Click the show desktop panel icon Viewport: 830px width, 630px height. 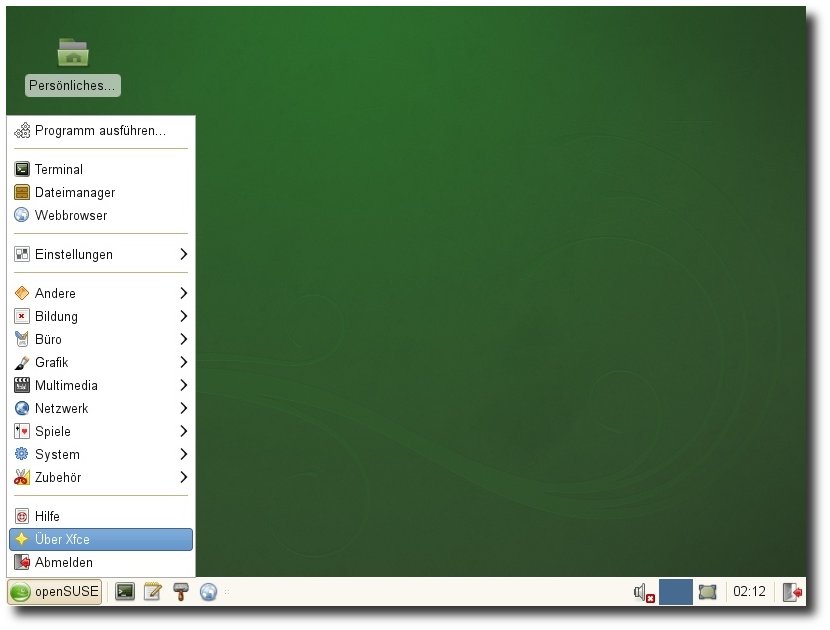point(708,592)
